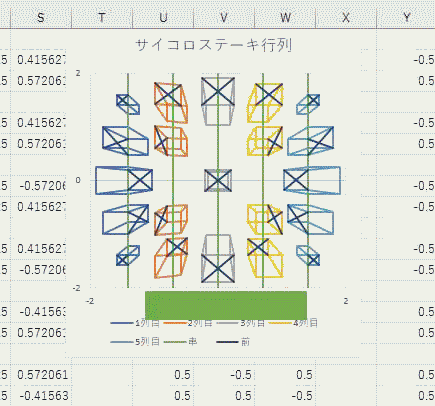Click the 5列目 legend entry
Viewport: 435px width, 406px height.
[x=135, y=342]
